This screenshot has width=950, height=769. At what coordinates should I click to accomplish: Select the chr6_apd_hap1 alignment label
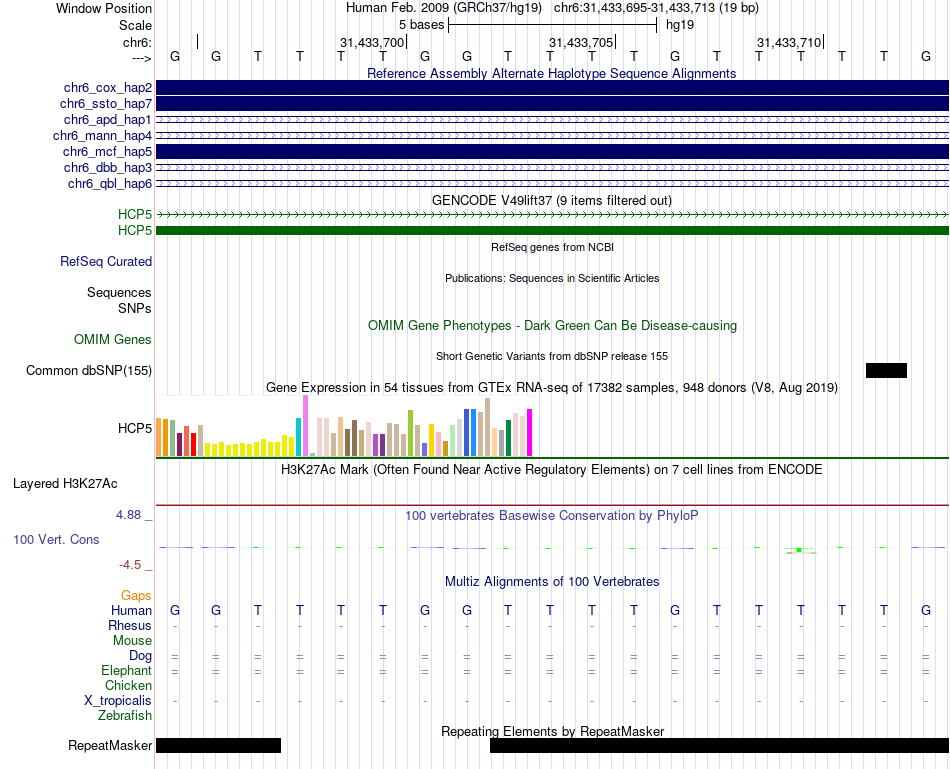pos(108,119)
